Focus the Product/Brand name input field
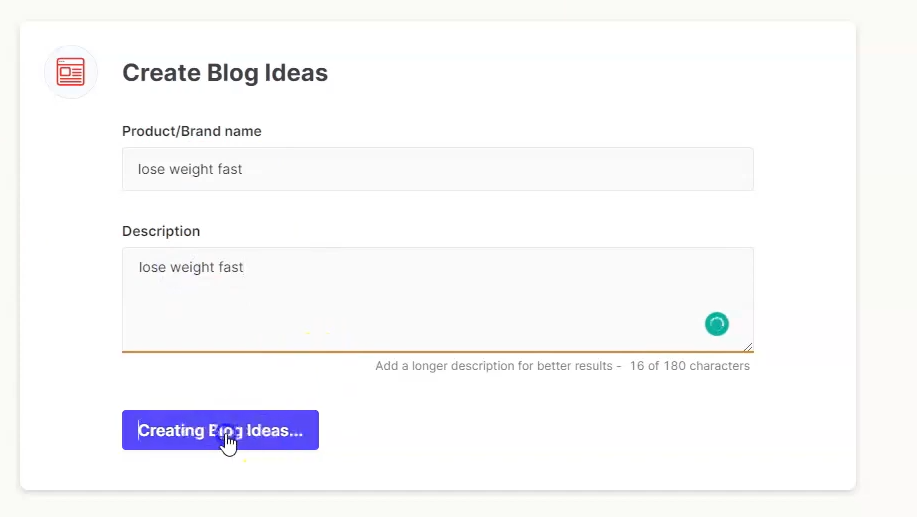Image resolution: width=917 pixels, height=517 pixels. click(x=437, y=169)
